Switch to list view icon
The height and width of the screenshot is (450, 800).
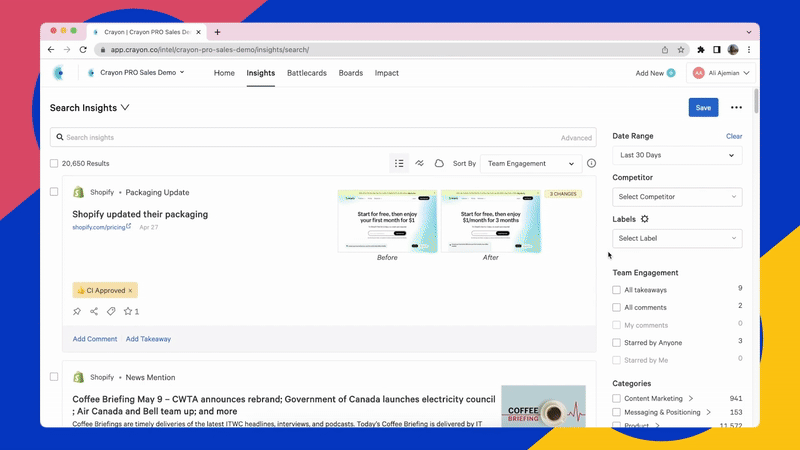point(399,163)
